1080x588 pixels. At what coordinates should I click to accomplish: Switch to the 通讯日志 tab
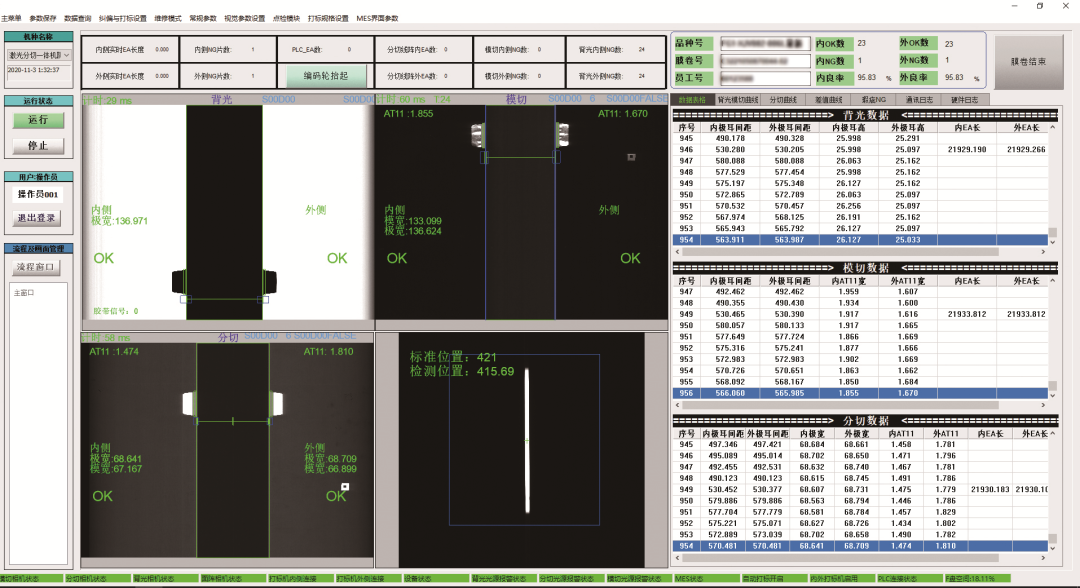click(919, 100)
